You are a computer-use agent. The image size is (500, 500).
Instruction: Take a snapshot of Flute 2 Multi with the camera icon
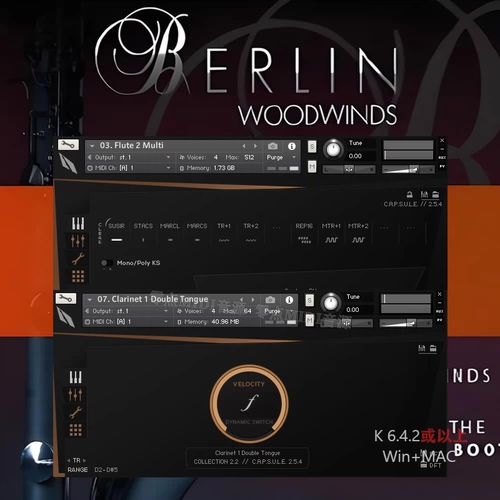point(273,146)
